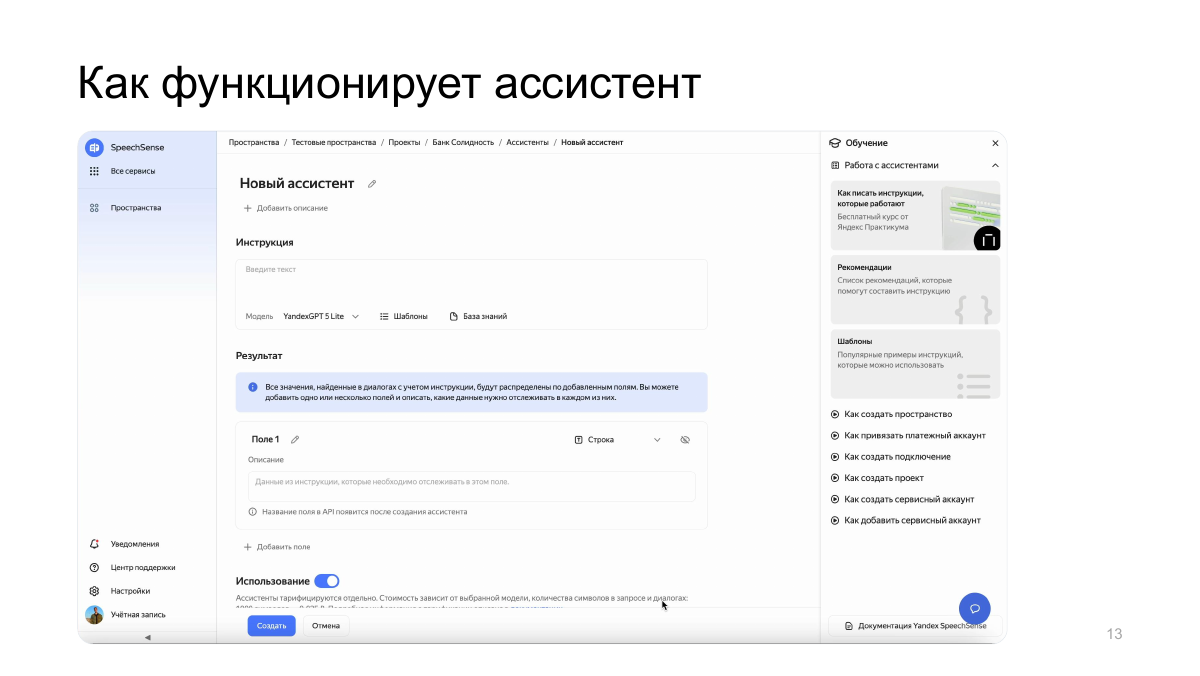Screen dimensions: 1200x676
Task: Open Как писать инструкции course card
Action: (x=915, y=215)
